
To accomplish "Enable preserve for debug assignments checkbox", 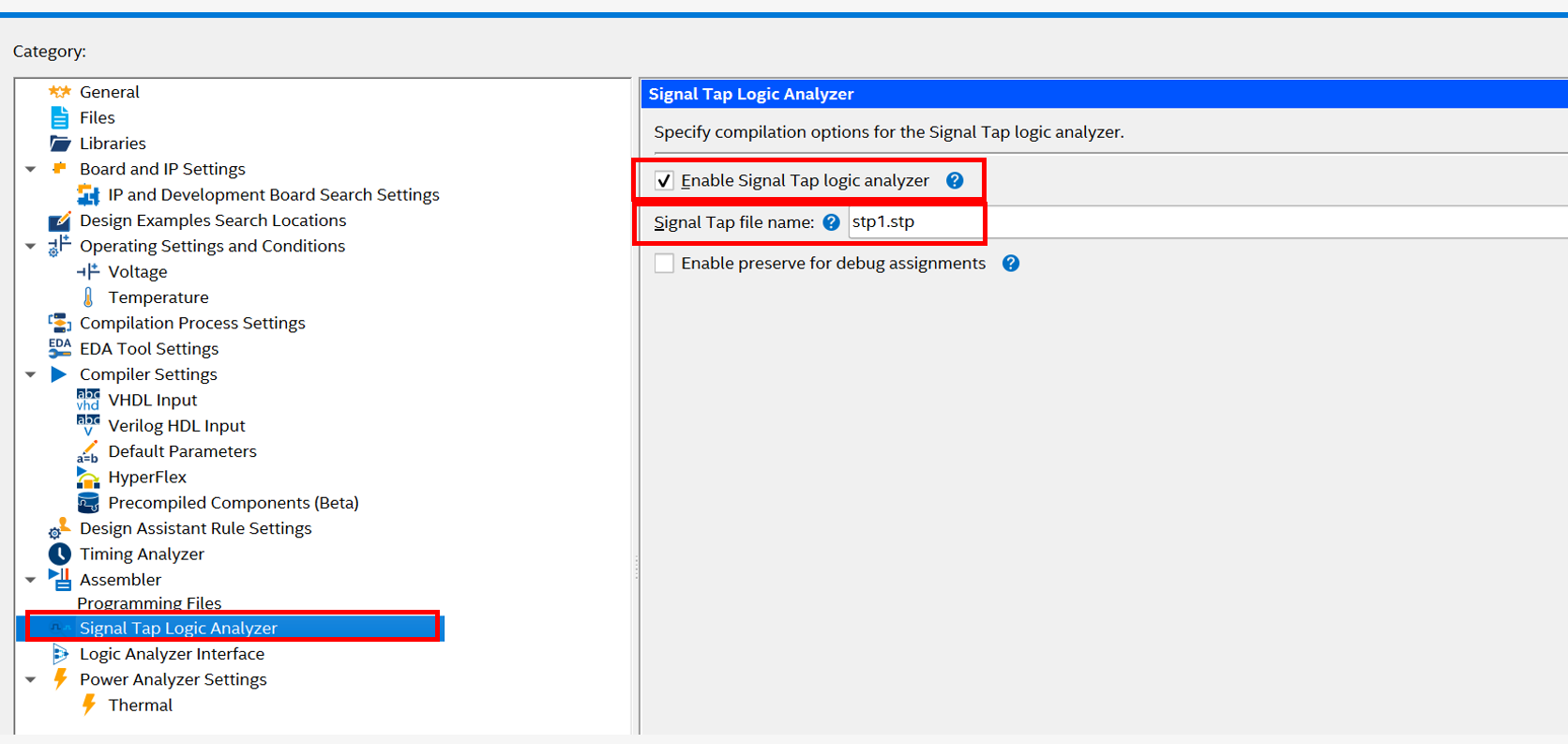I will (x=664, y=264).
